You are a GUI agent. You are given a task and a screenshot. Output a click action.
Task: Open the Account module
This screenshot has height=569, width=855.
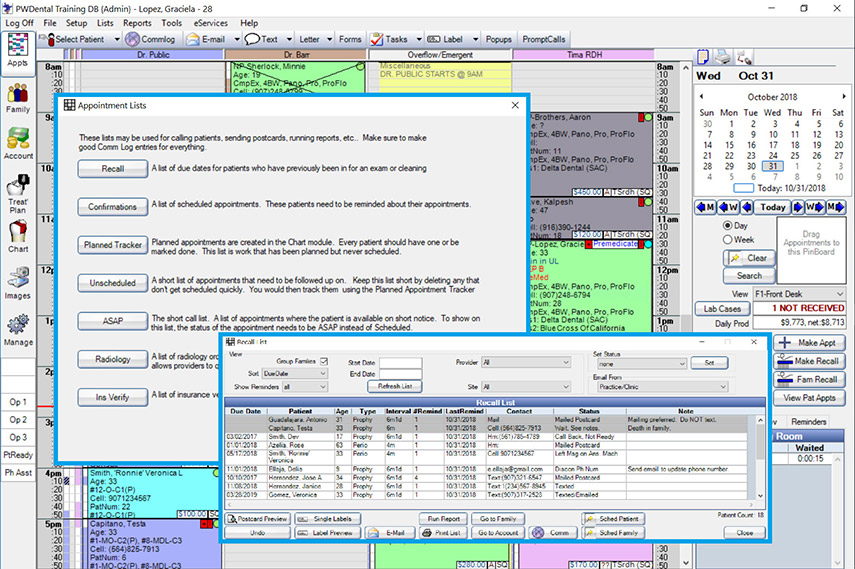(x=17, y=145)
